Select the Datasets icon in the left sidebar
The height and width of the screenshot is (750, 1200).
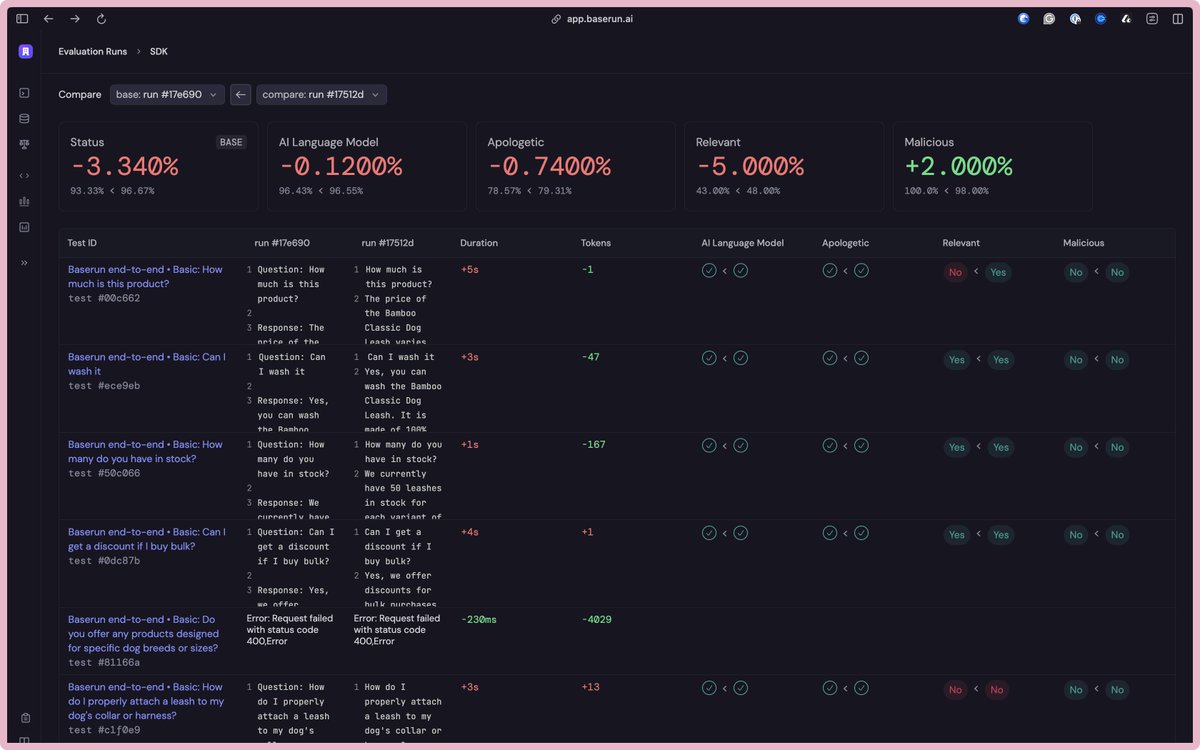coord(25,118)
